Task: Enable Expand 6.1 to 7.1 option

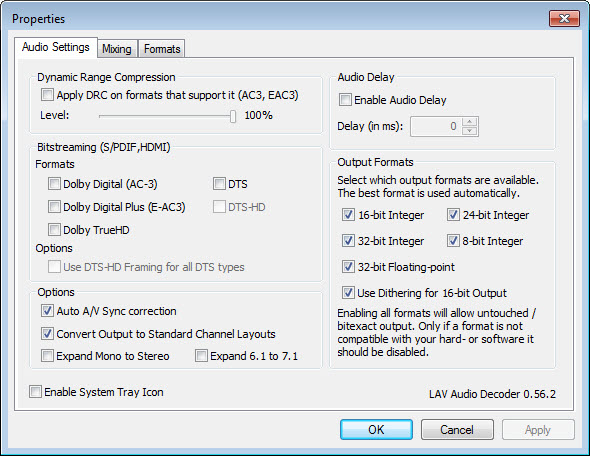Action: (201, 356)
